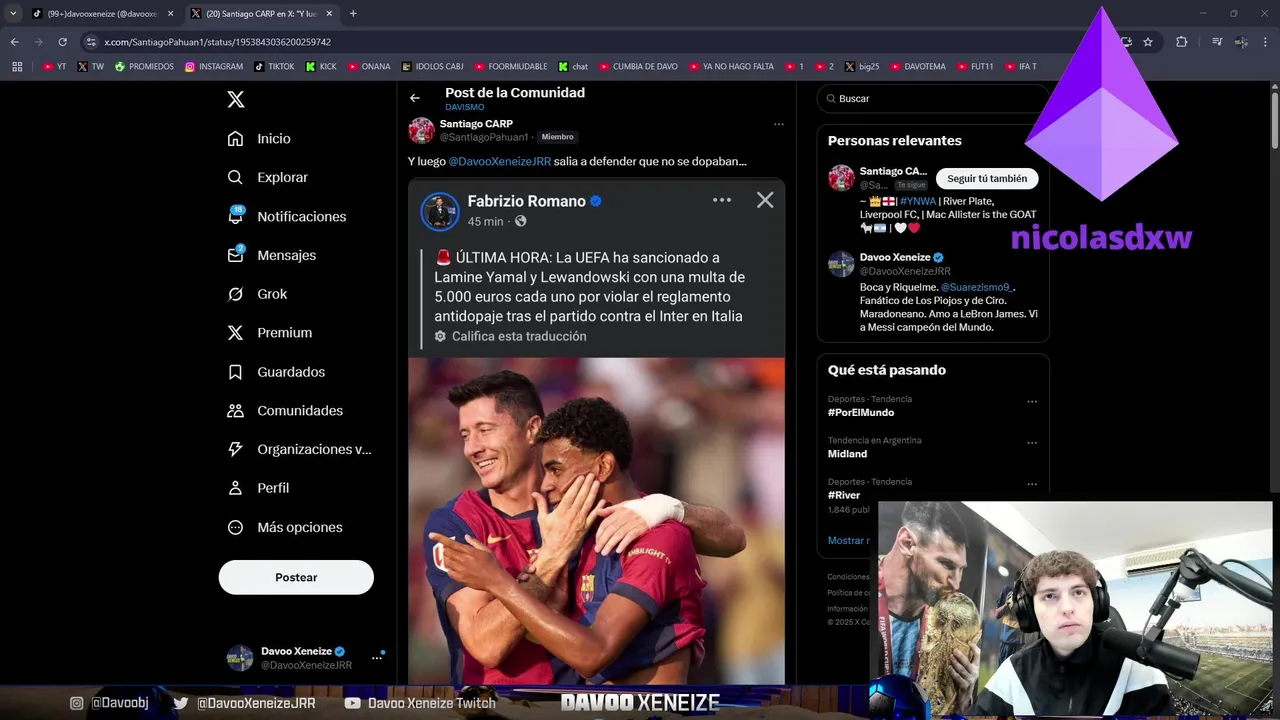This screenshot has height=720, width=1280.
Task: Open the KICK bookmark
Action: tap(321, 67)
